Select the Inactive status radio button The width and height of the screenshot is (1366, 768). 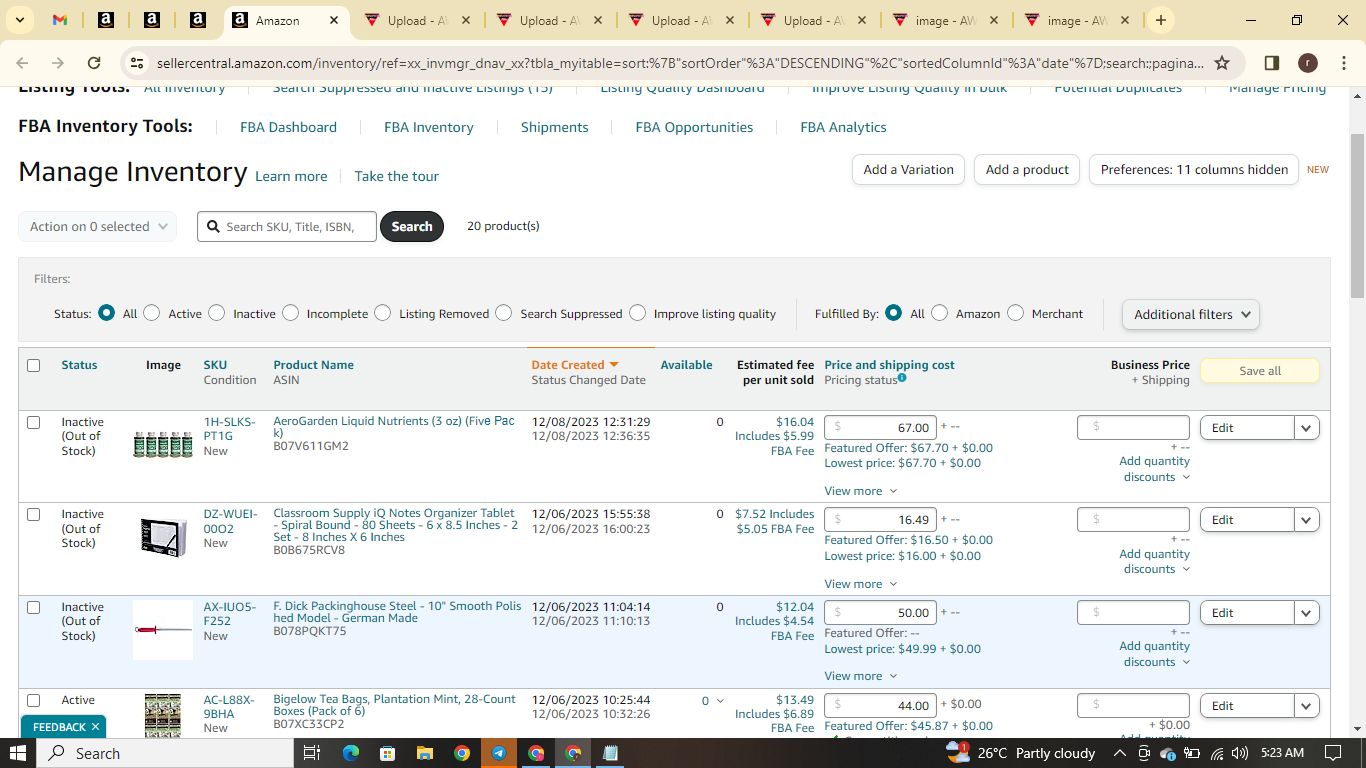217,313
